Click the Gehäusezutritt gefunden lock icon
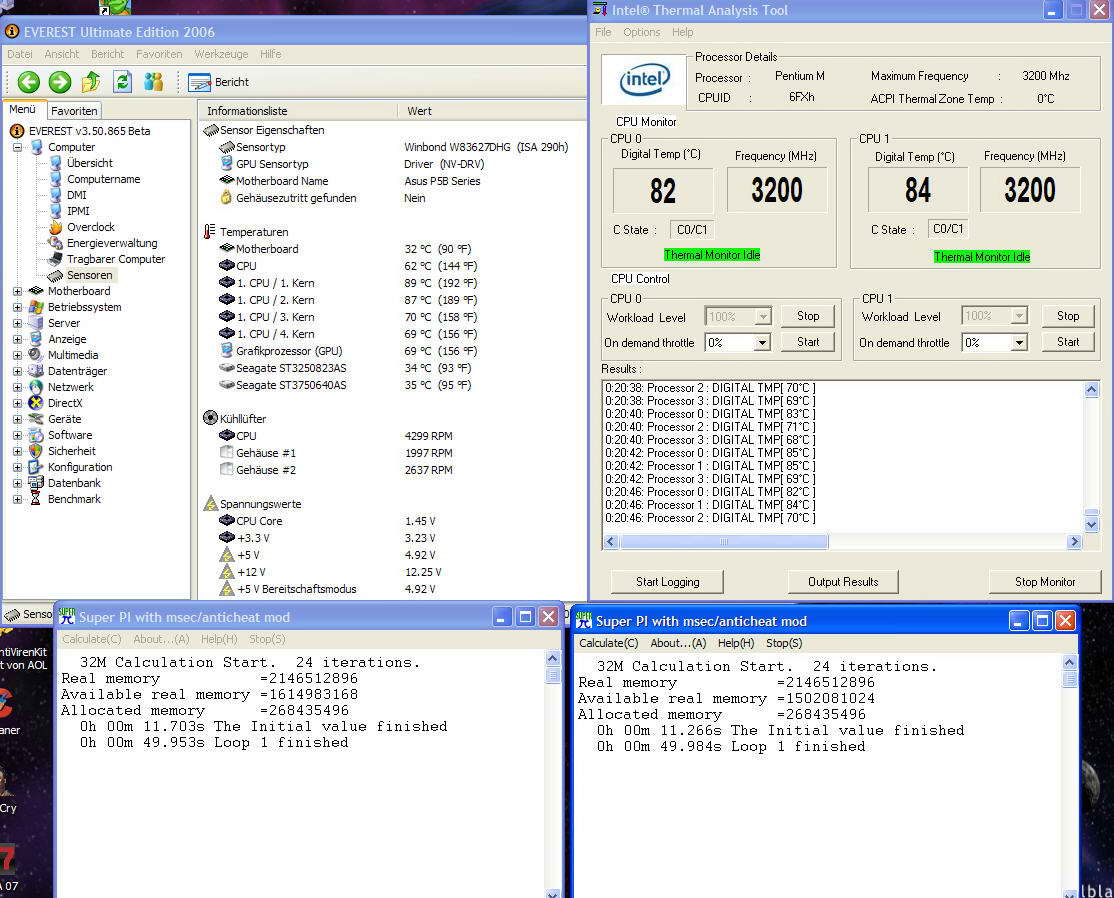The width and height of the screenshot is (1114, 898). click(226, 198)
